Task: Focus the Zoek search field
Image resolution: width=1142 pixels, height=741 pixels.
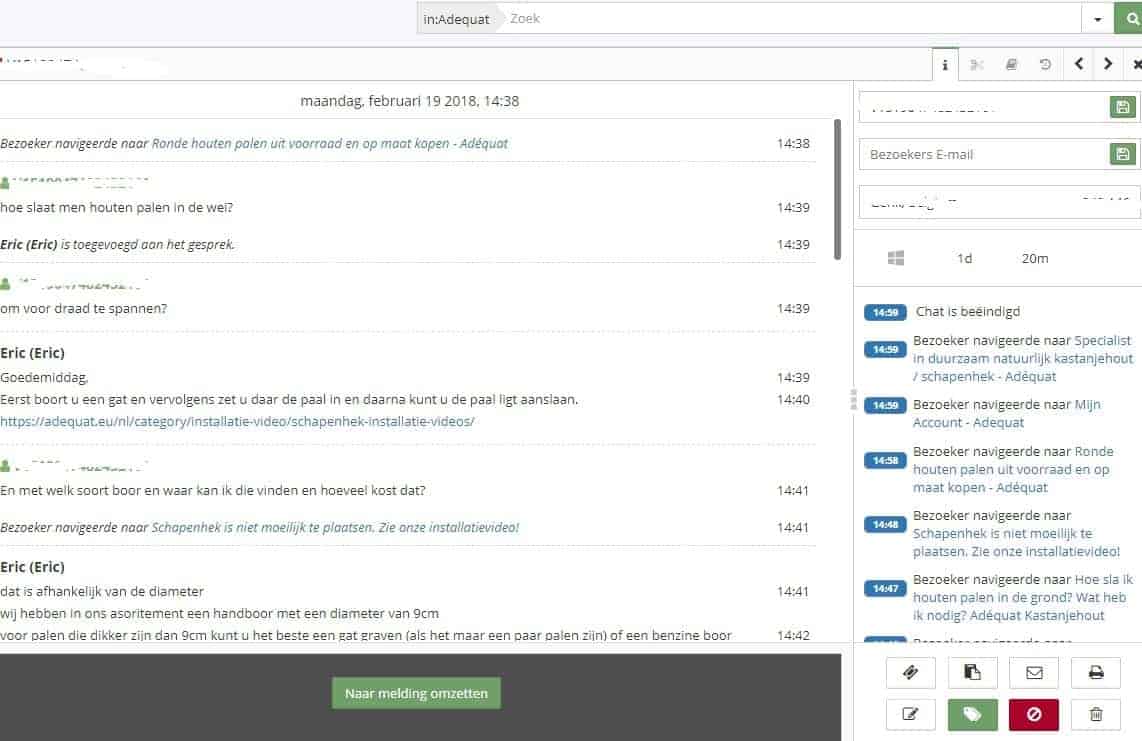Action: coord(790,19)
